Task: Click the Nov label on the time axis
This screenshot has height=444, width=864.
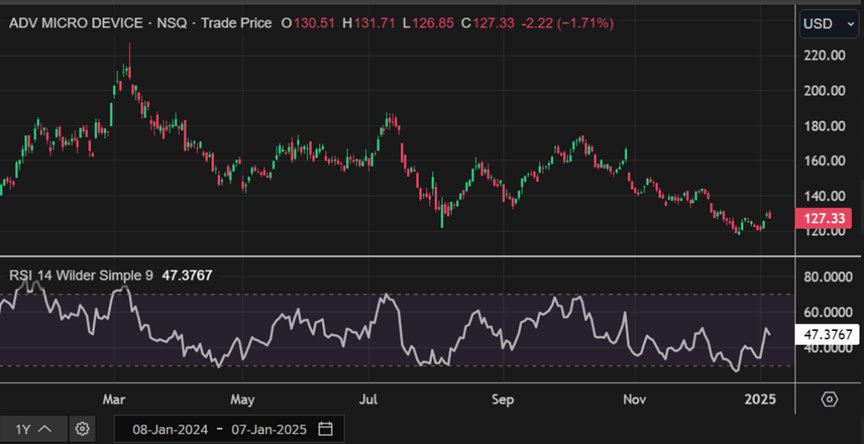Action: coord(635,399)
